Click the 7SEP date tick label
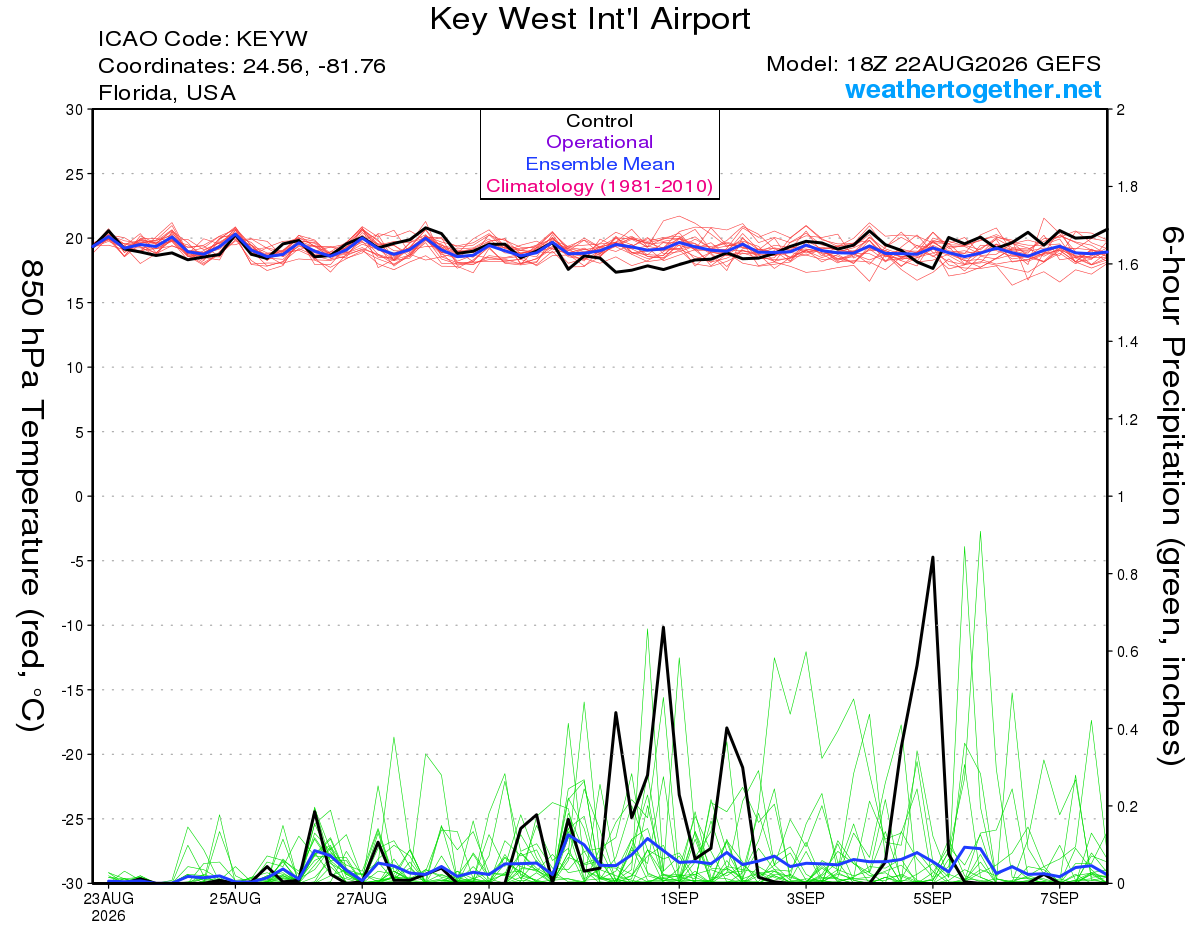The height and width of the screenshot is (927, 1200). point(1060,898)
